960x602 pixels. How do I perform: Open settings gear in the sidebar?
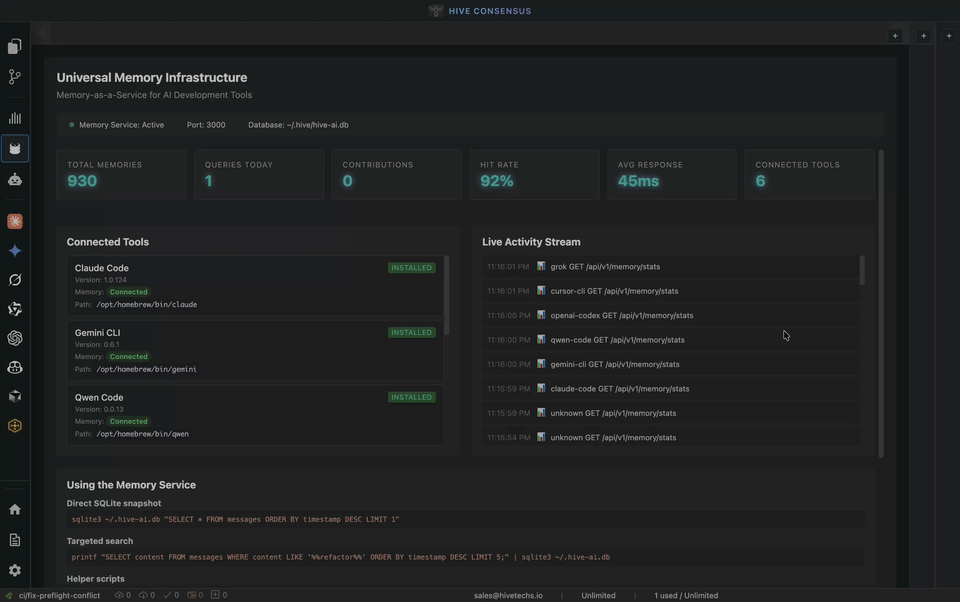[x=15, y=570]
